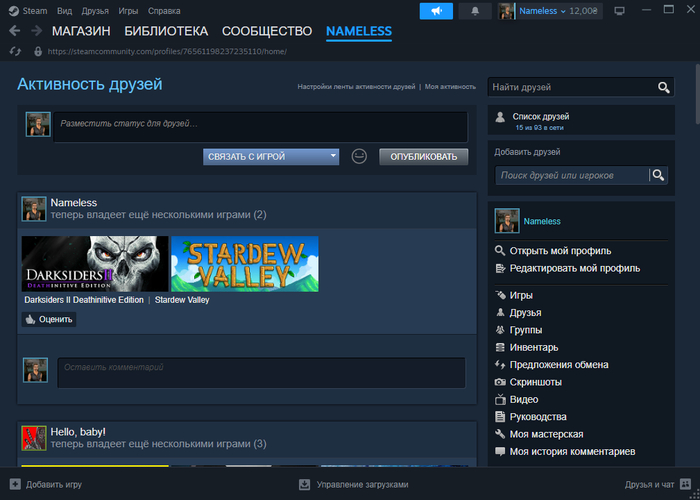Go back with the left arrow
Viewport: 700px width, 500px height.
pyautogui.click(x=15, y=30)
